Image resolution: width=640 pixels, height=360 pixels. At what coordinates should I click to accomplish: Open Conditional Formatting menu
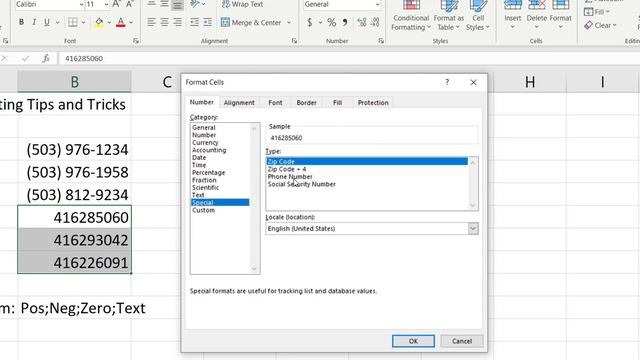click(411, 16)
